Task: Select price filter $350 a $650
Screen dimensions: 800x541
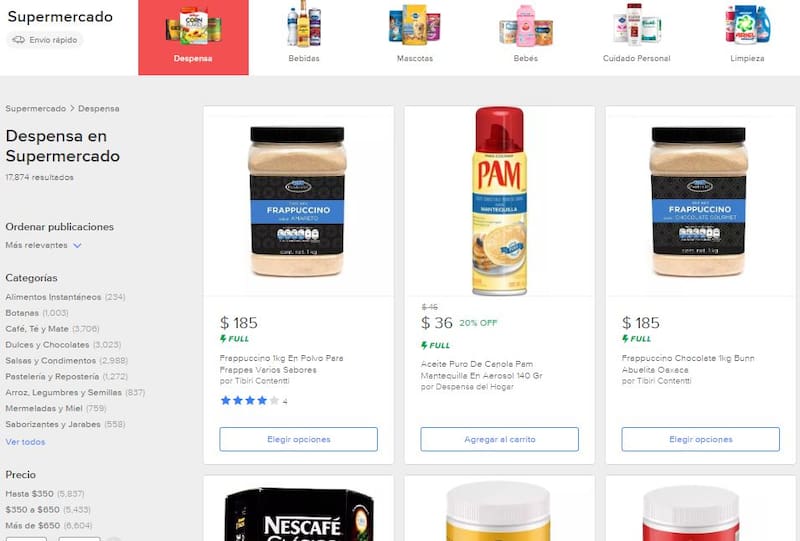Action: pyautogui.click(x=47, y=509)
